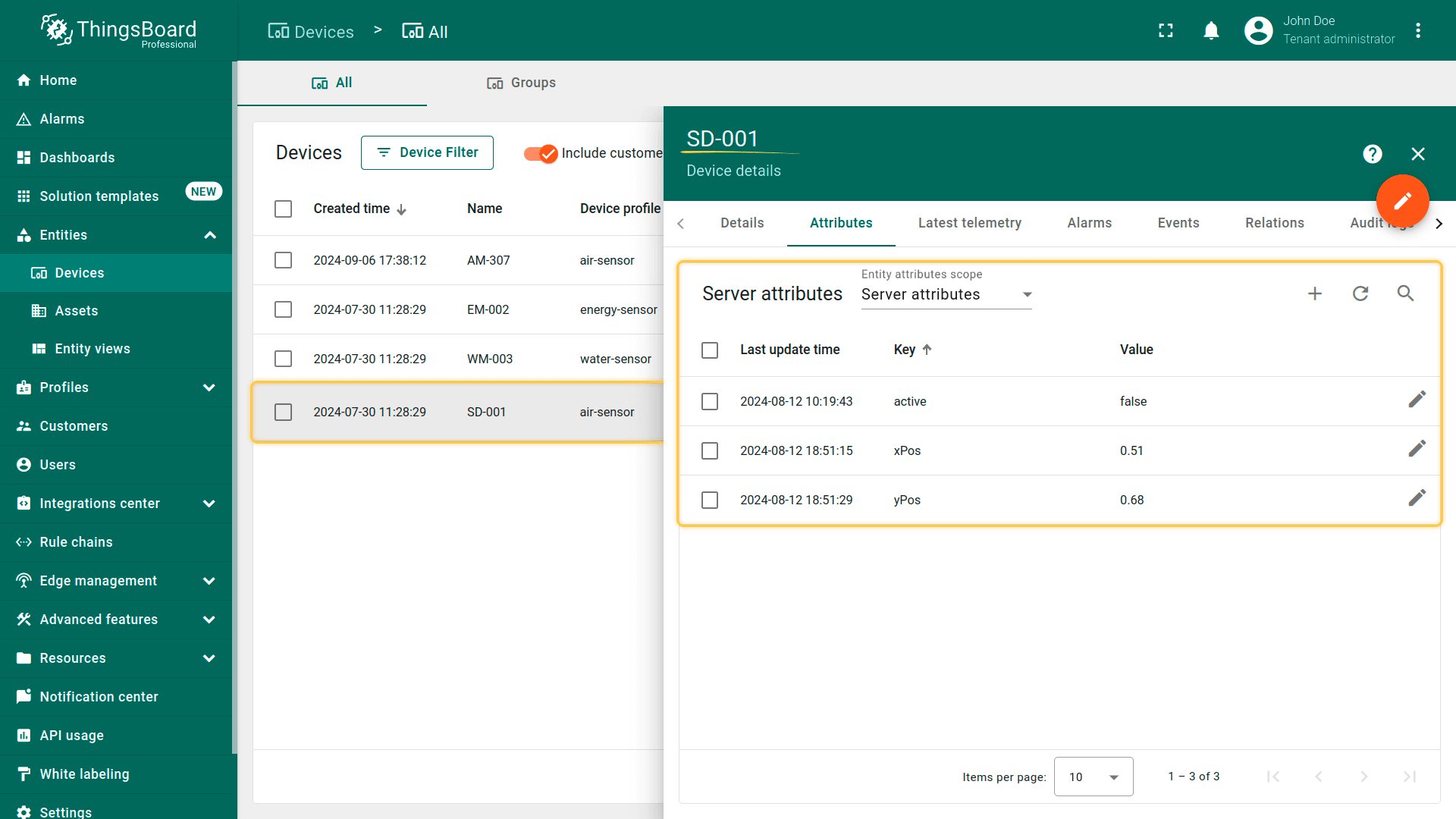Toggle the Include customer entities switch
This screenshot has width=1456, height=819.
[x=541, y=153]
